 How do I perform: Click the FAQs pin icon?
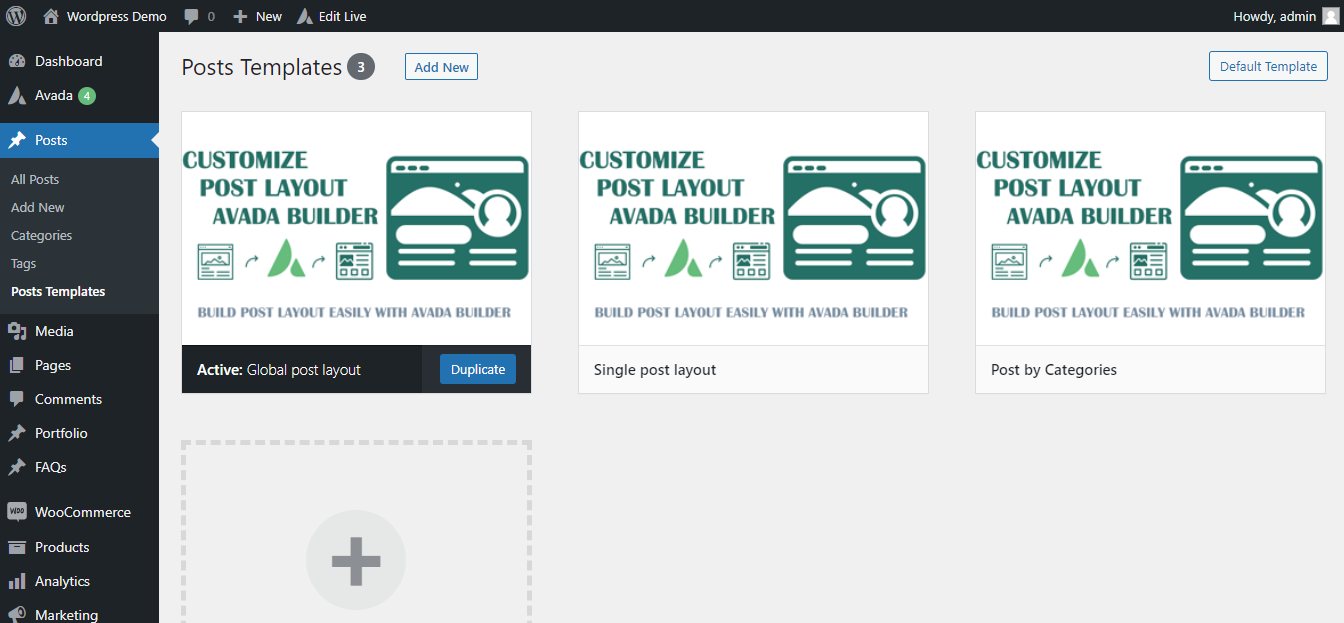tap(17, 467)
